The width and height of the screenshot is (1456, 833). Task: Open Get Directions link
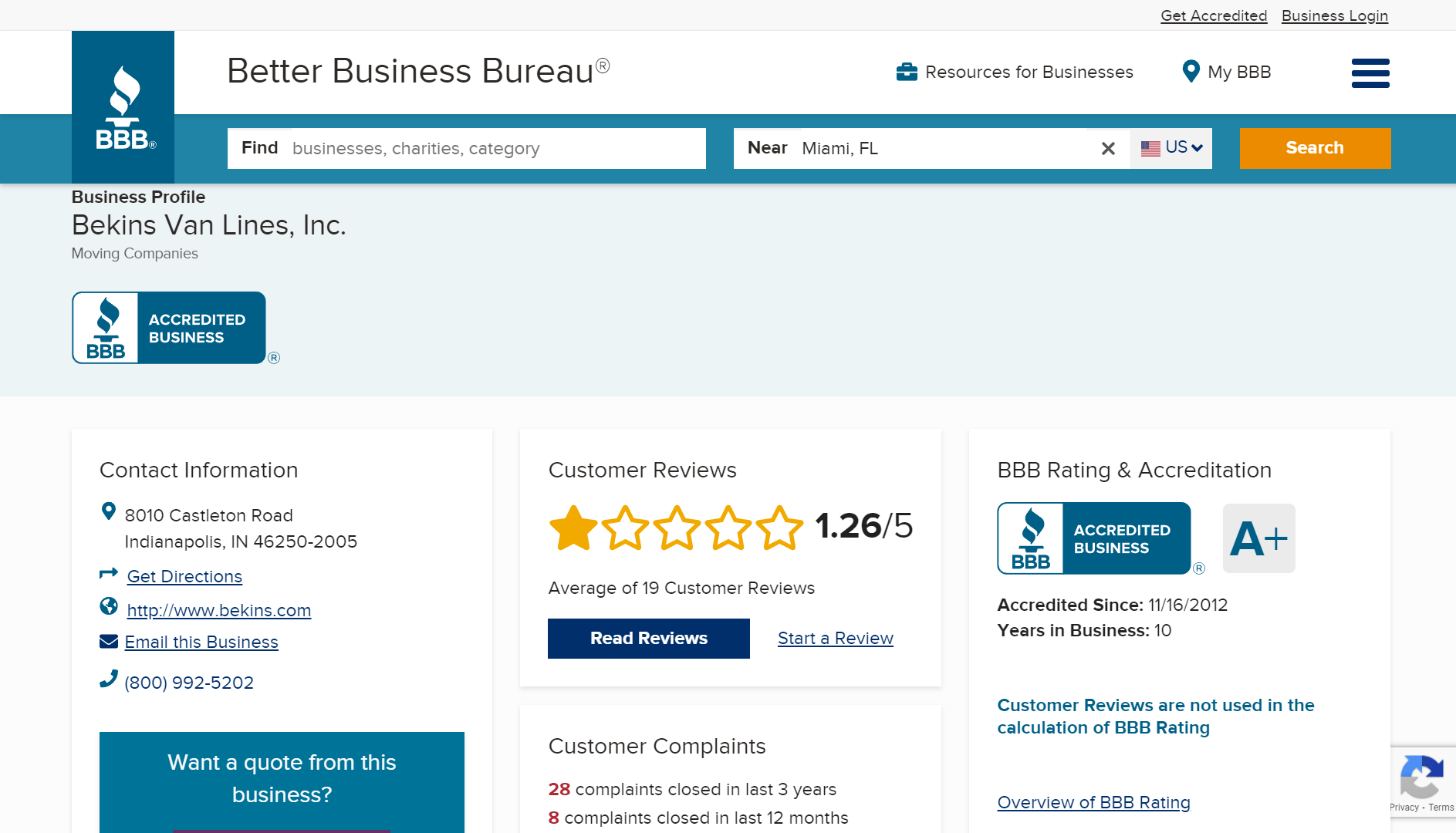click(184, 576)
